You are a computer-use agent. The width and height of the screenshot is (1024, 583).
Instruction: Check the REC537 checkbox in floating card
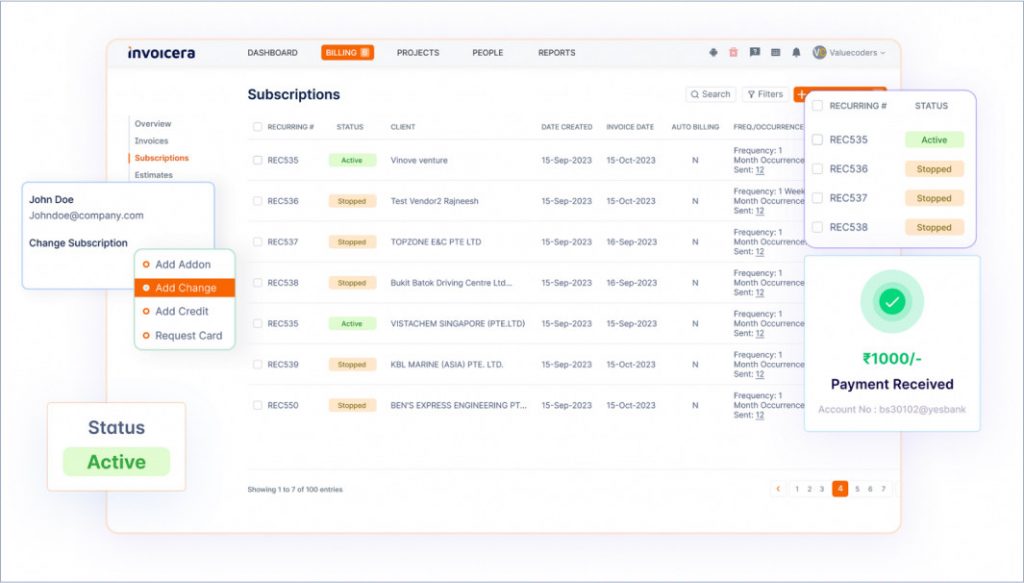point(817,198)
